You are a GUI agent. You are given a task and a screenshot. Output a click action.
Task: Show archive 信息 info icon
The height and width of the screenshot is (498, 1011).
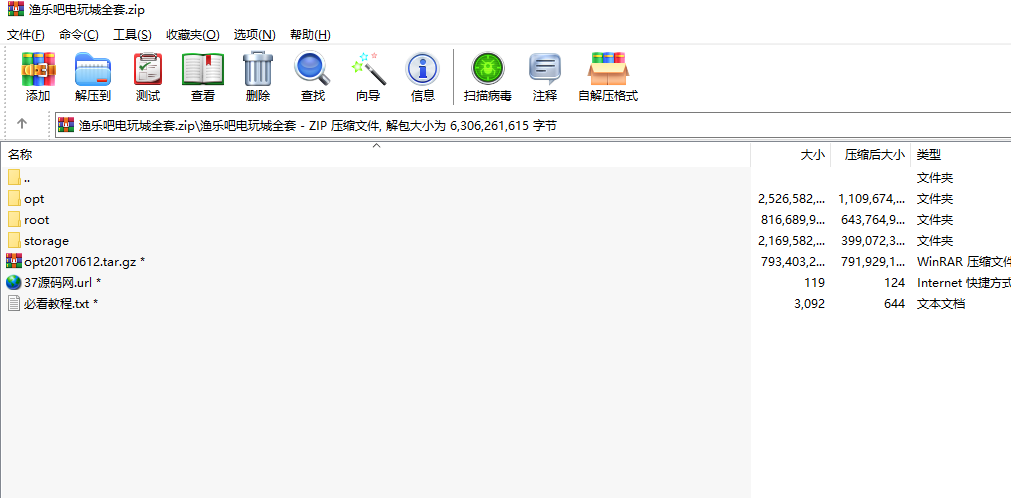(422, 69)
